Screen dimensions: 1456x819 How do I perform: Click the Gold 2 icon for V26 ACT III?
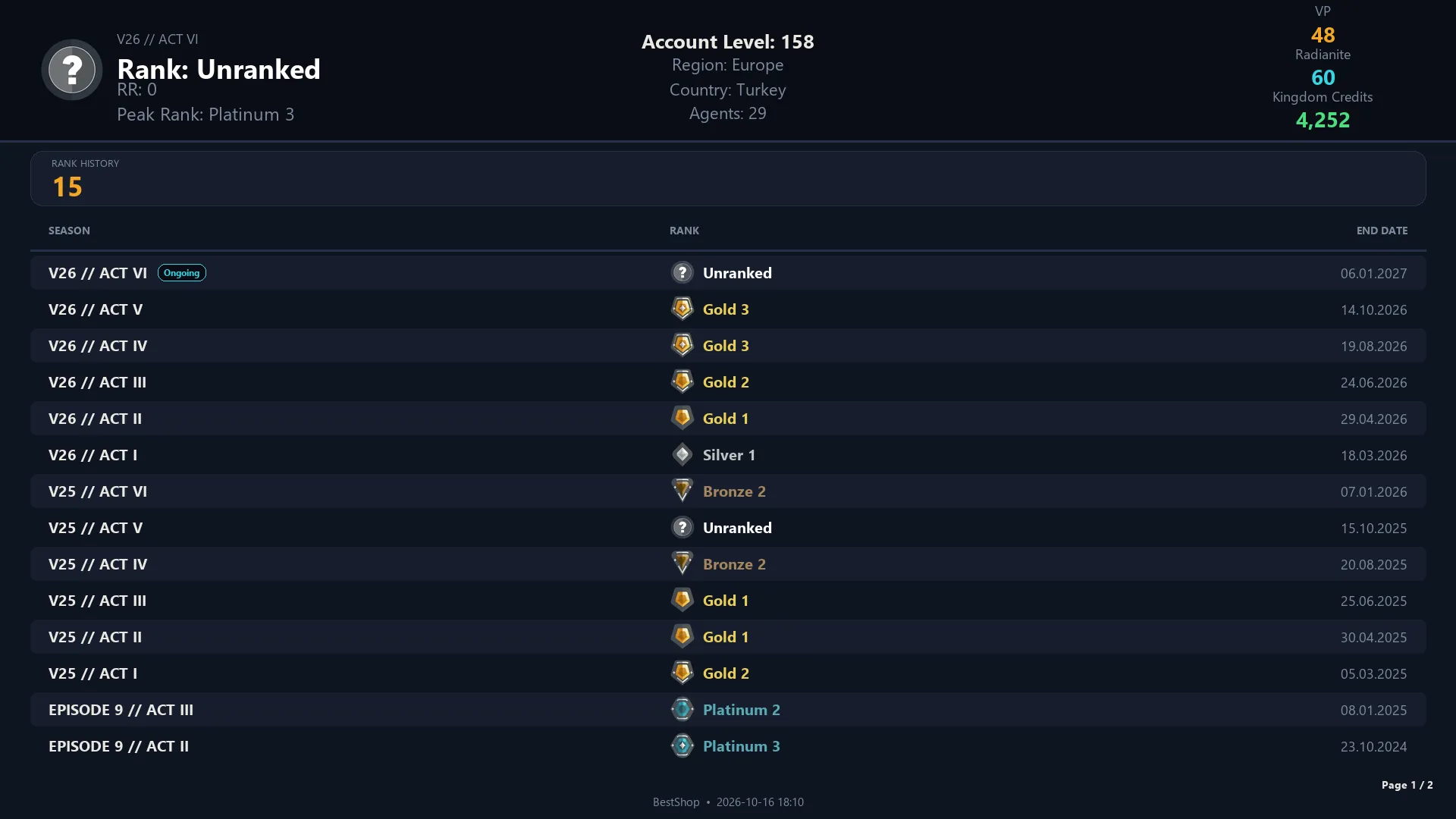coord(682,382)
